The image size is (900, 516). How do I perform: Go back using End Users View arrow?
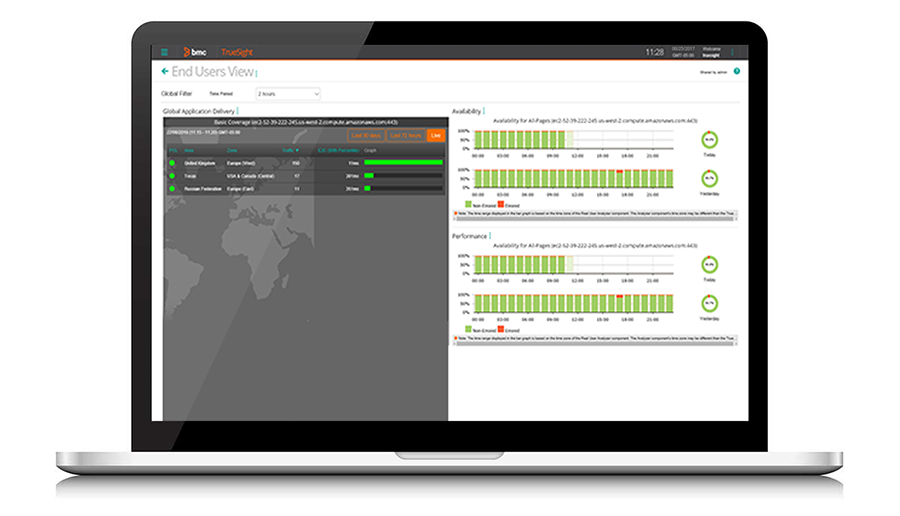(165, 72)
